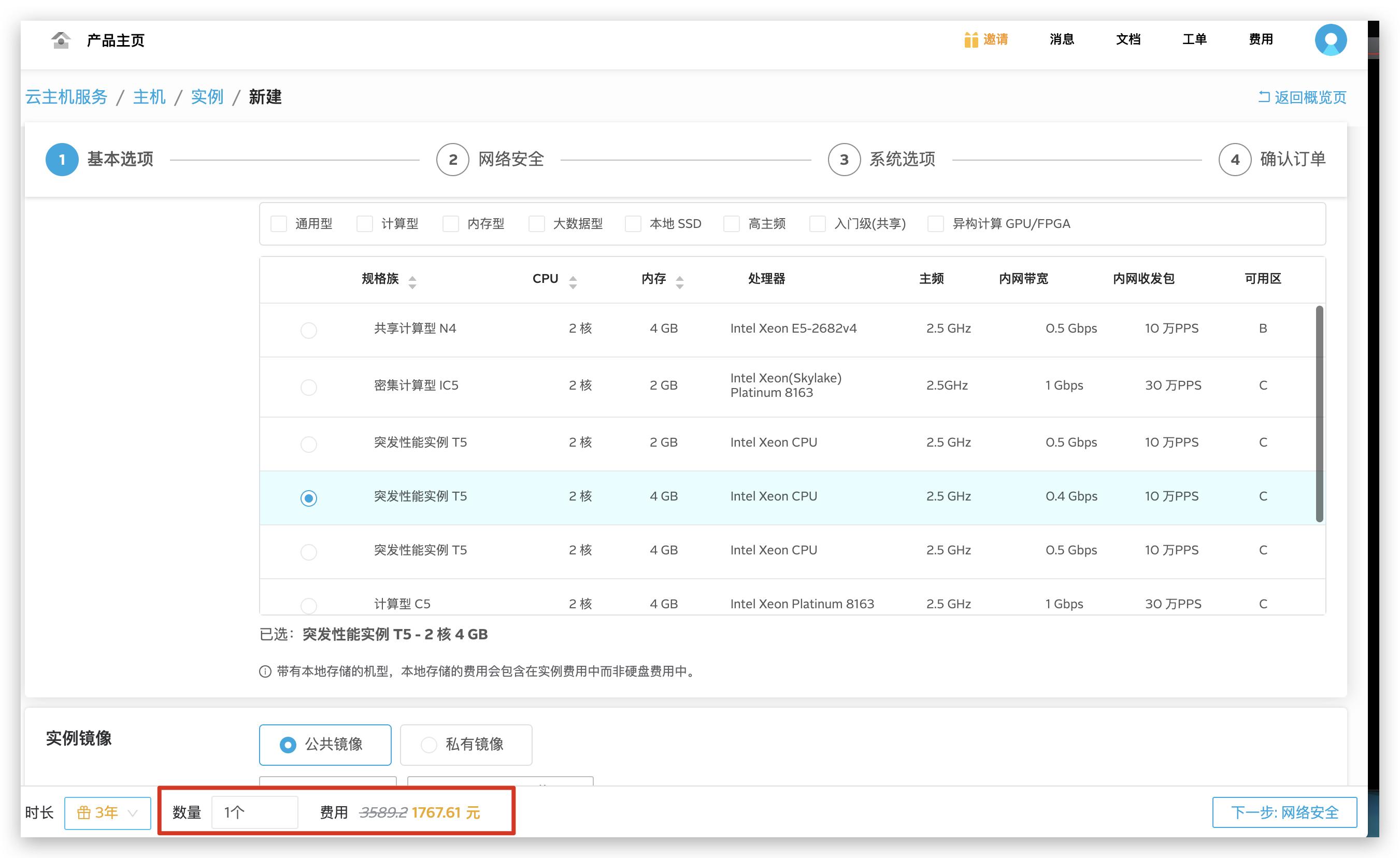The image size is (1400, 858).
Task: Select the 共享计算型 N4 radio button
Action: click(308, 330)
